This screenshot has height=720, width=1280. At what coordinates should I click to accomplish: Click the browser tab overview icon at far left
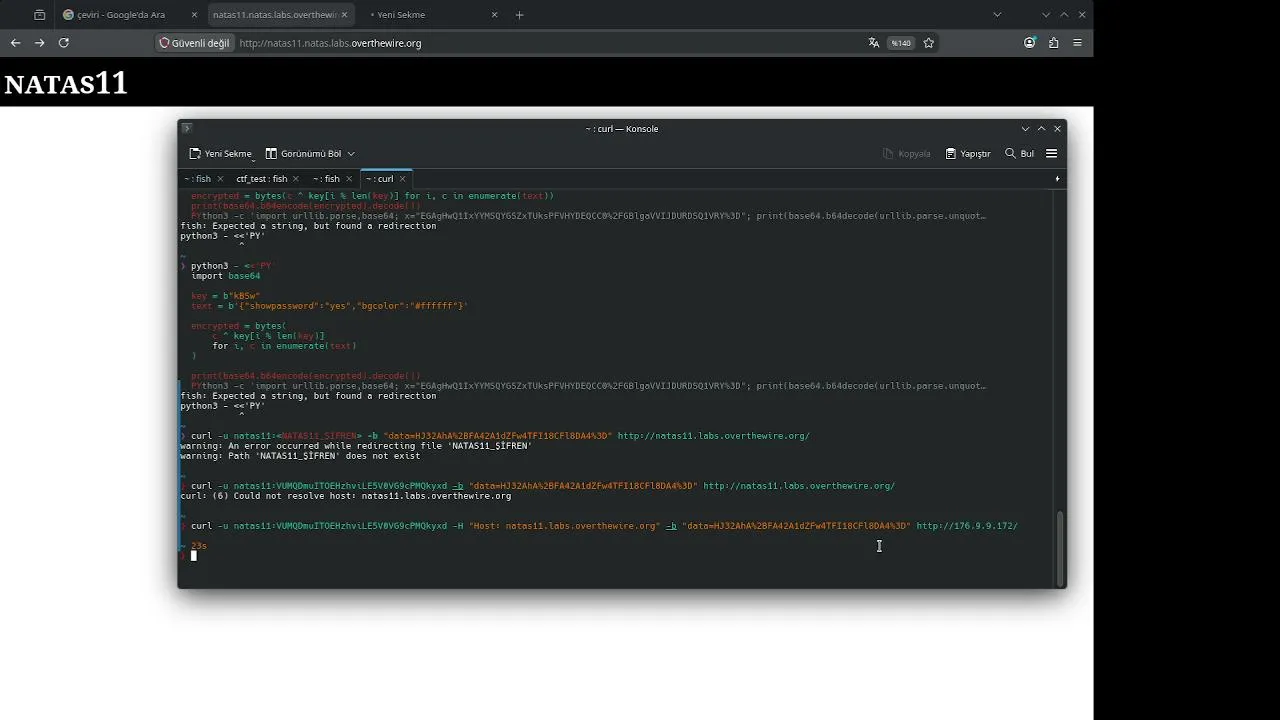39,15
